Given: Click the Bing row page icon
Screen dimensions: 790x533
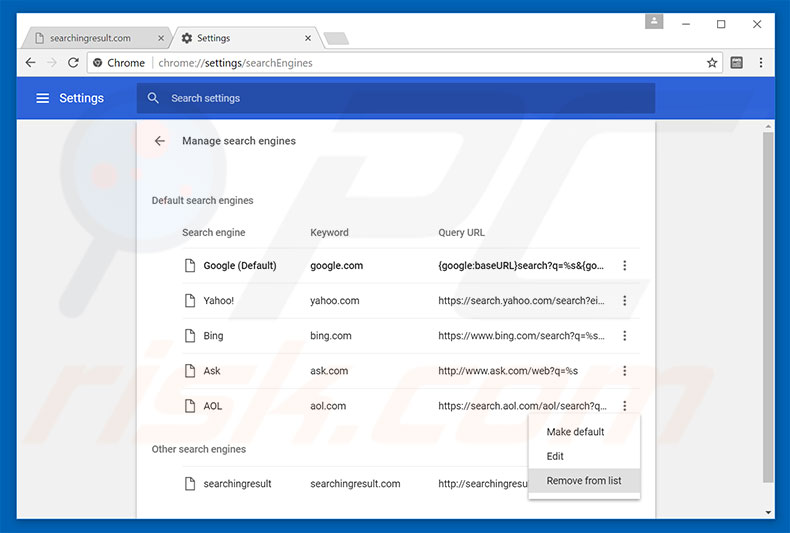Looking at the screenshot, I should [190, 336].
